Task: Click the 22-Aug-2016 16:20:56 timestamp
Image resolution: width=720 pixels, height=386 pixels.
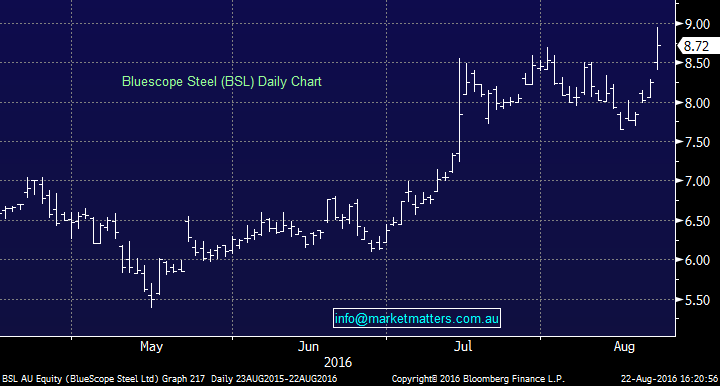Action: click(x=669, y=379)
